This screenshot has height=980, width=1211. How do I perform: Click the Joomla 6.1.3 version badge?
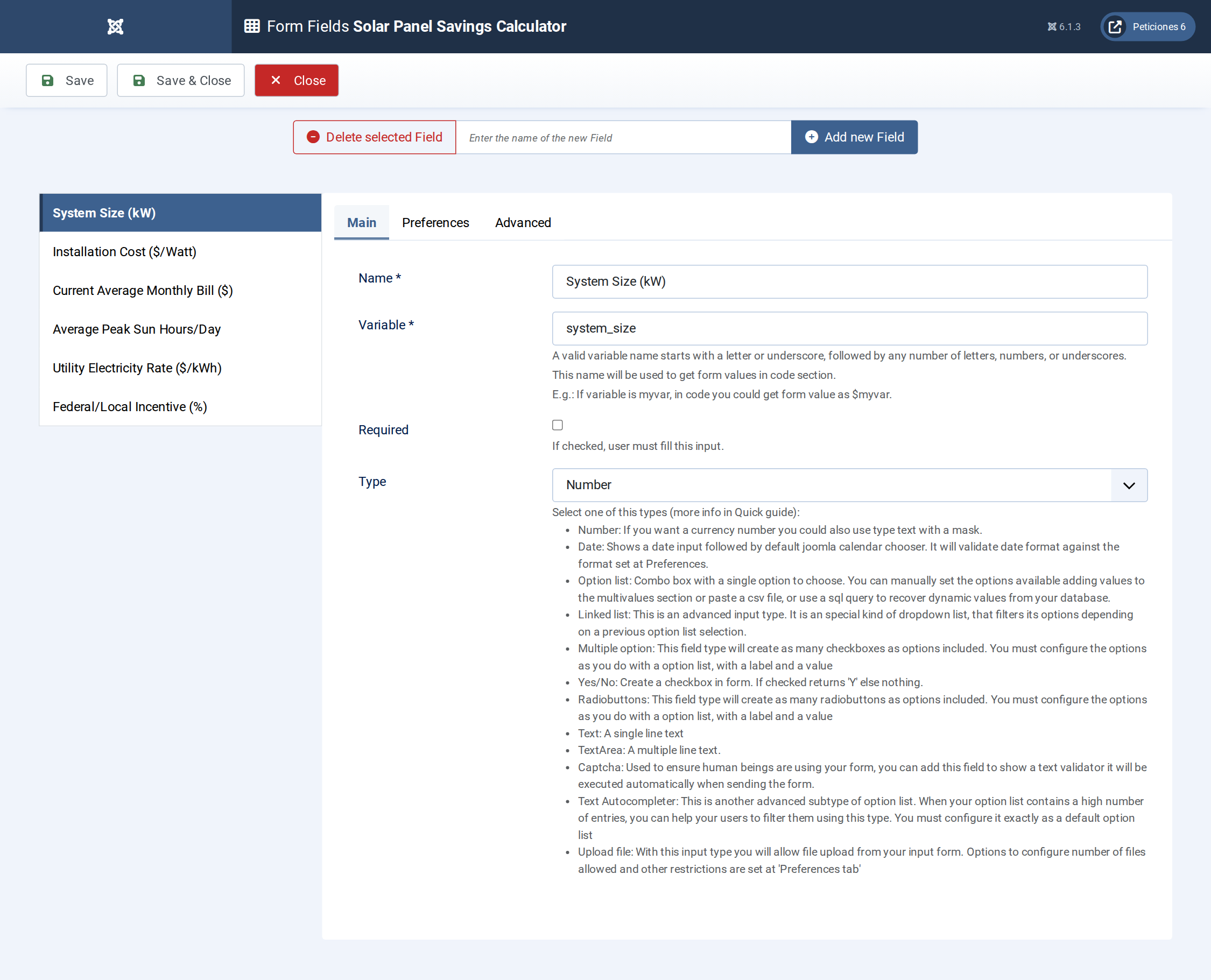(1064, 26)
